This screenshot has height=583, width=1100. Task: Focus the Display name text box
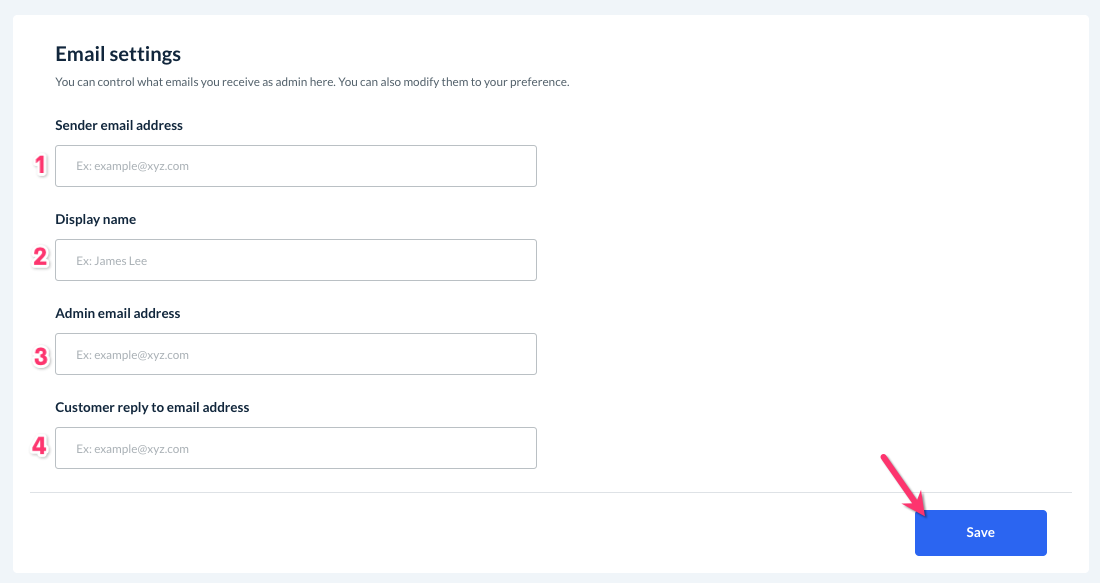pyautogui.click(x=295, y=260)
